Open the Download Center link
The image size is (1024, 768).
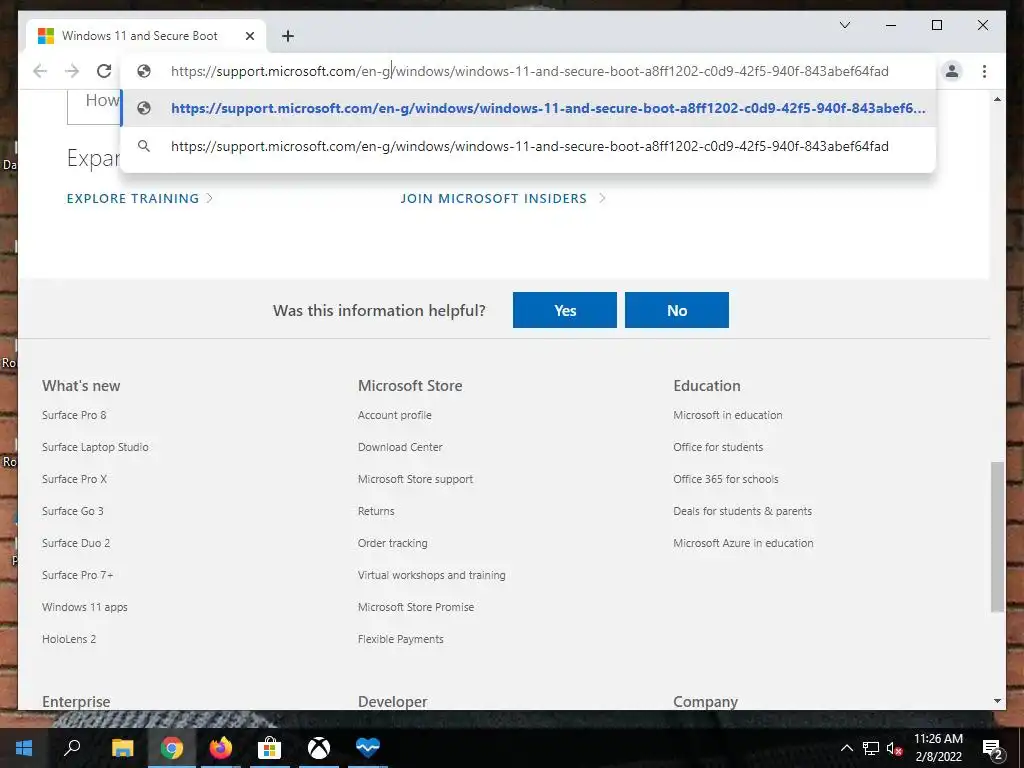400,447
